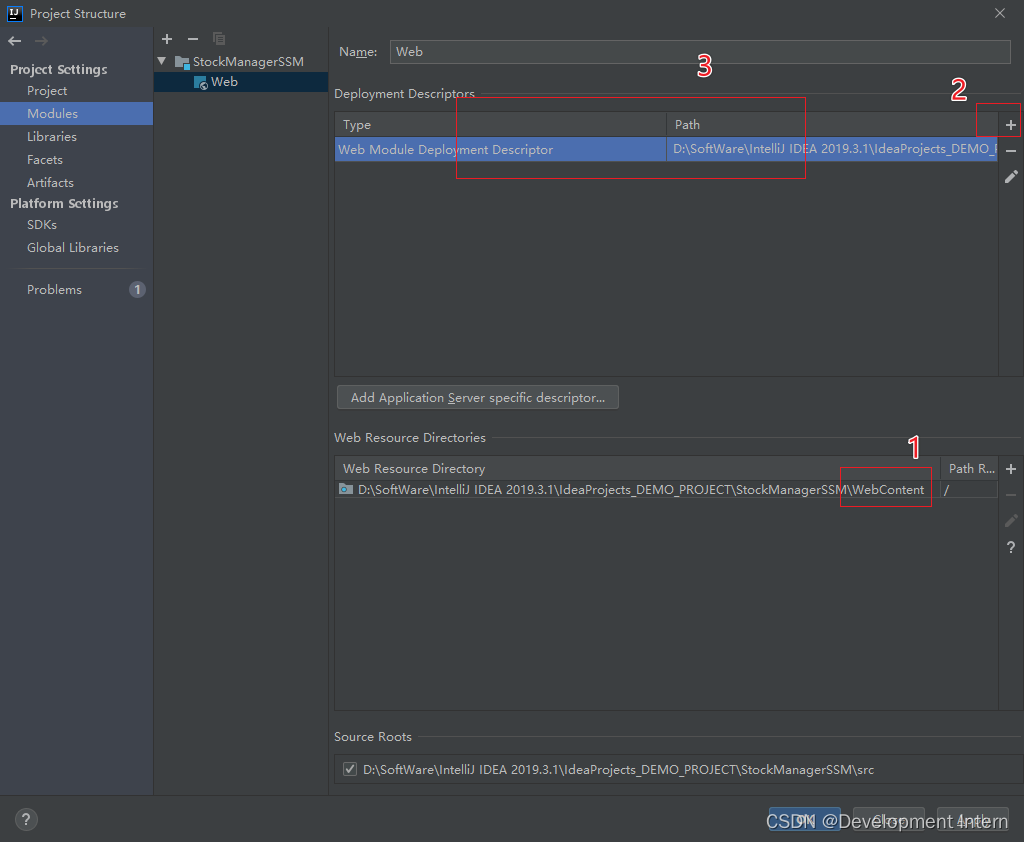Edit the deployment descriptor with the pencil icon
Screen dimensions: 1024x842
click(1011, 176)
